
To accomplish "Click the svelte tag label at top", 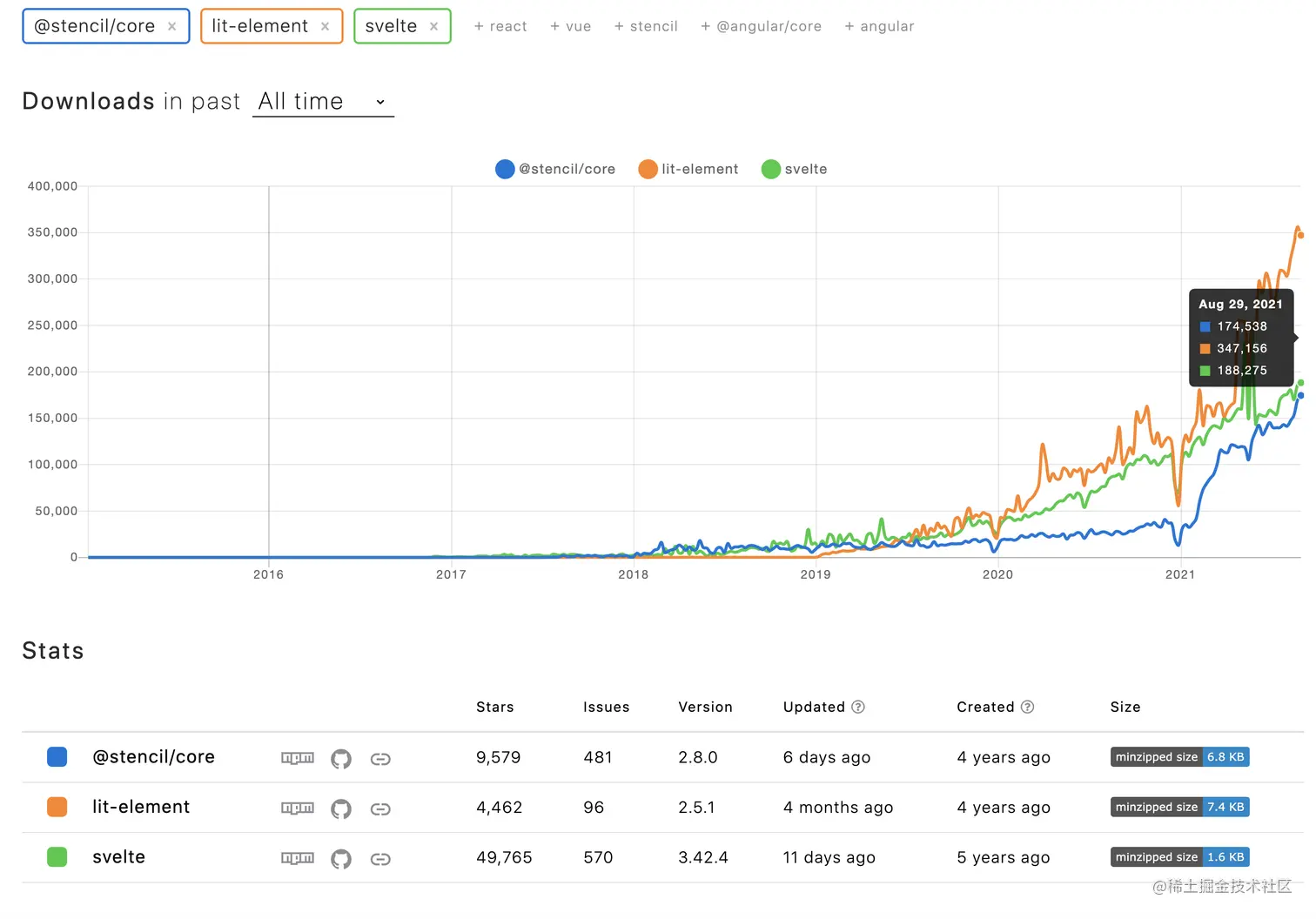I will pyautogui.click(x=392, y=26).
